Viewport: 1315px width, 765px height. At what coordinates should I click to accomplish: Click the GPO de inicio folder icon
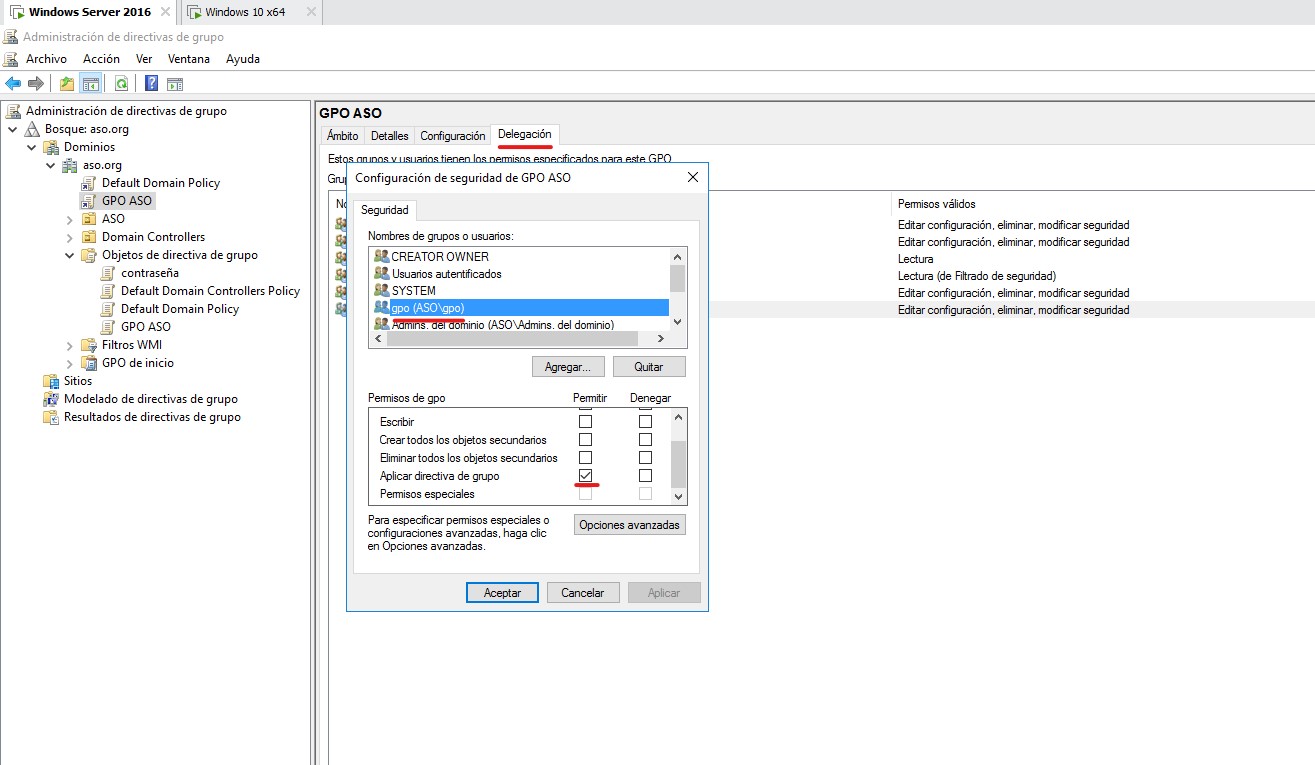tap(89, 363)
